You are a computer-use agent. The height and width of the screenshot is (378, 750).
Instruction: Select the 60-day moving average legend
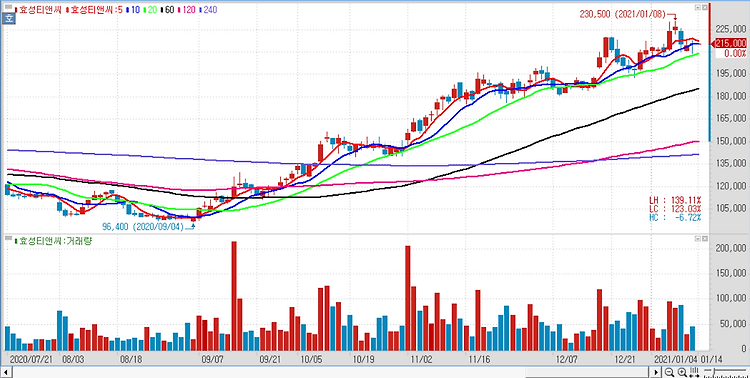(167, 10)
